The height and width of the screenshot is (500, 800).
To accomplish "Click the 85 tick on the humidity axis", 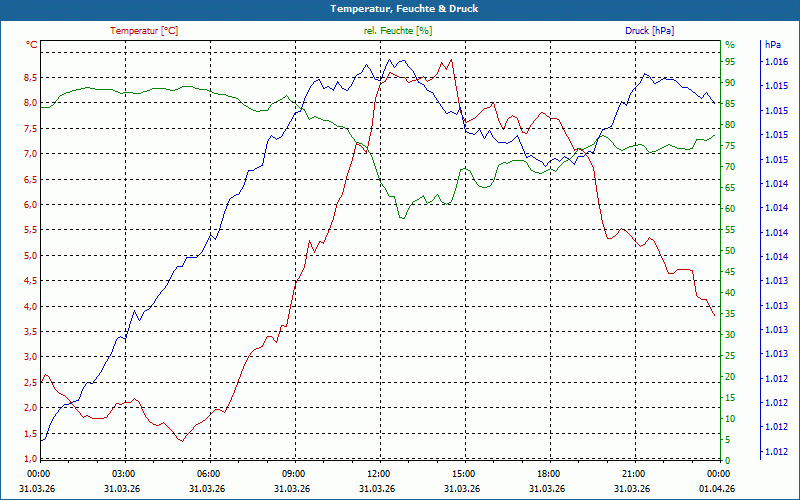I will point(730,104).
